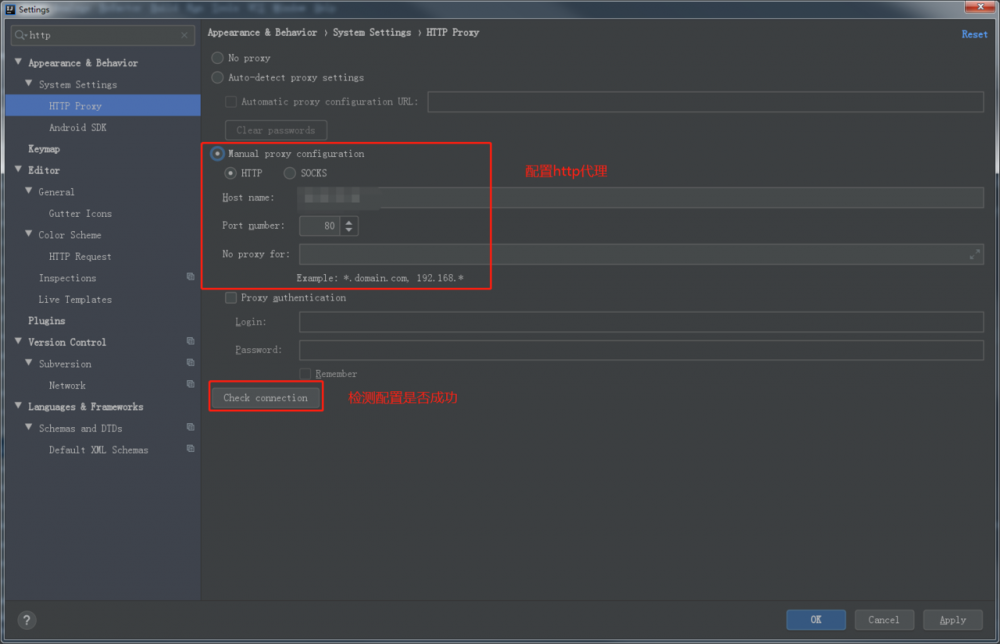Tick the Remember password checkbox
The image size is (1000, 644).
point(305,374)
